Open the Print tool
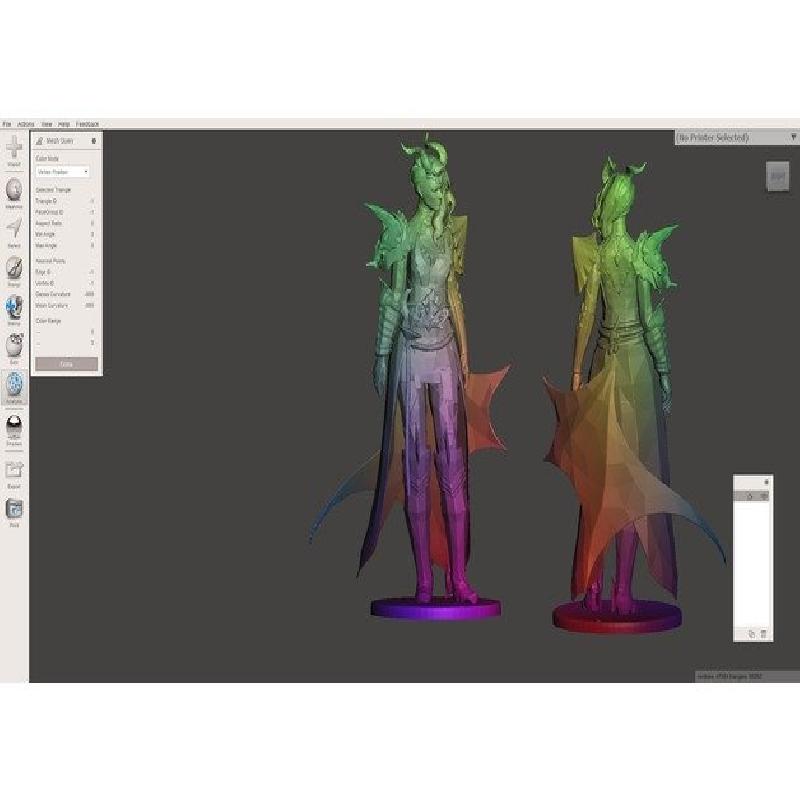Viewport: 800px width, 800px height. tap(14, 512)
